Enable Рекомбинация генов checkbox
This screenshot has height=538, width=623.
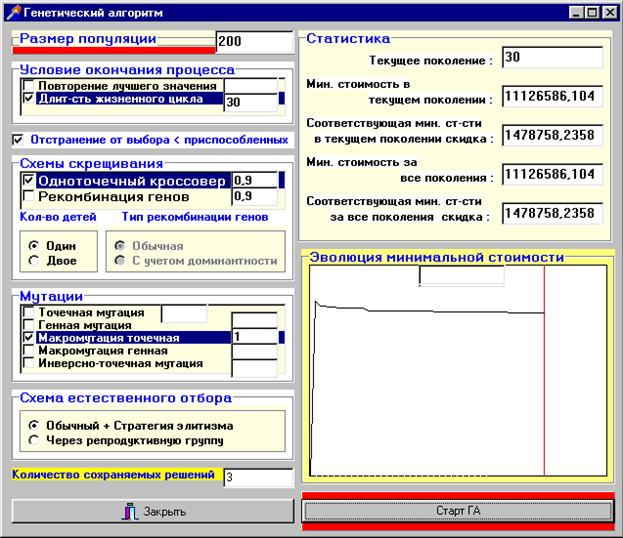pyautogui.click(x=28, y=196)
